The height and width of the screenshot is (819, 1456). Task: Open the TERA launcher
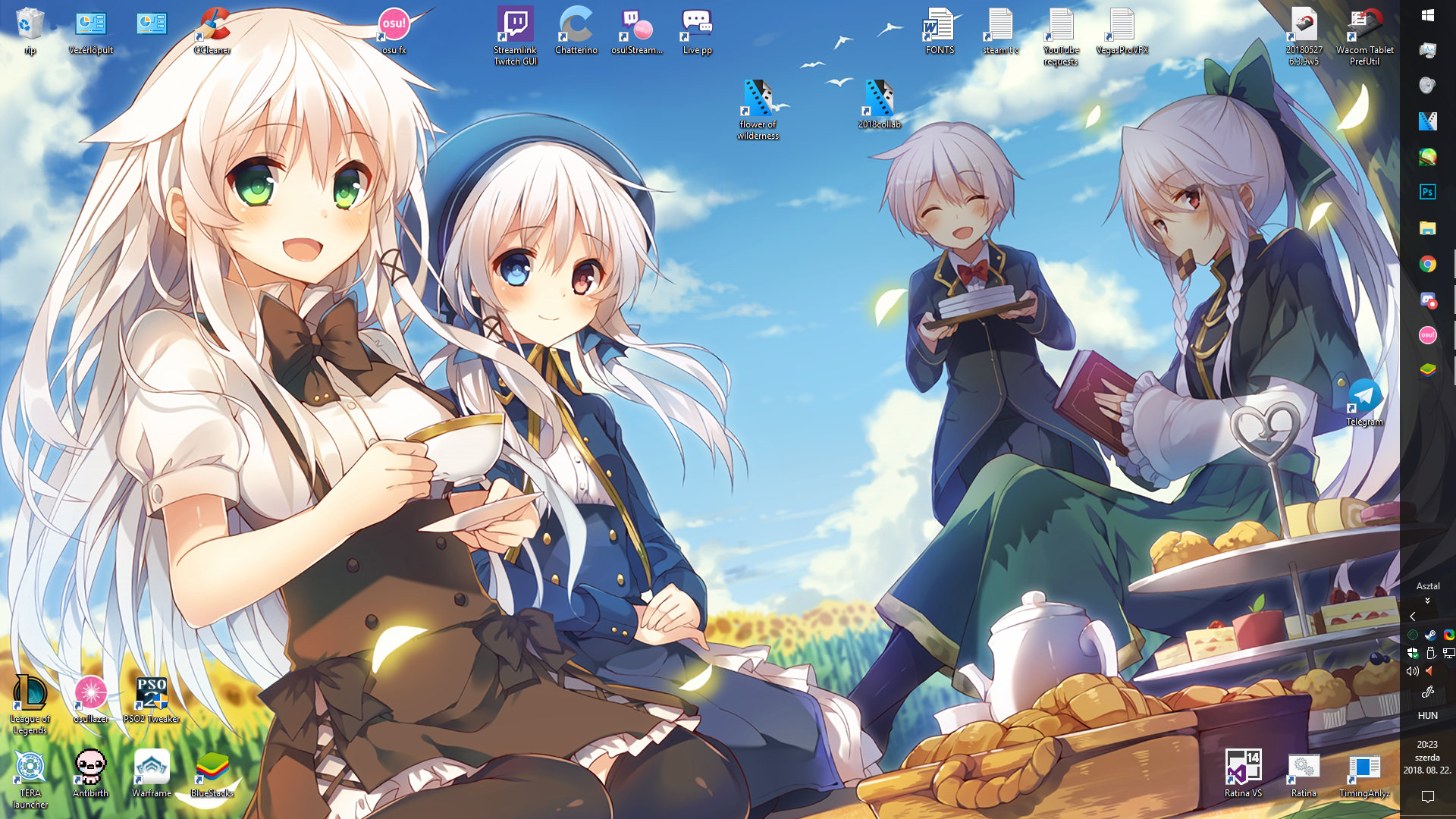point(30,779)
